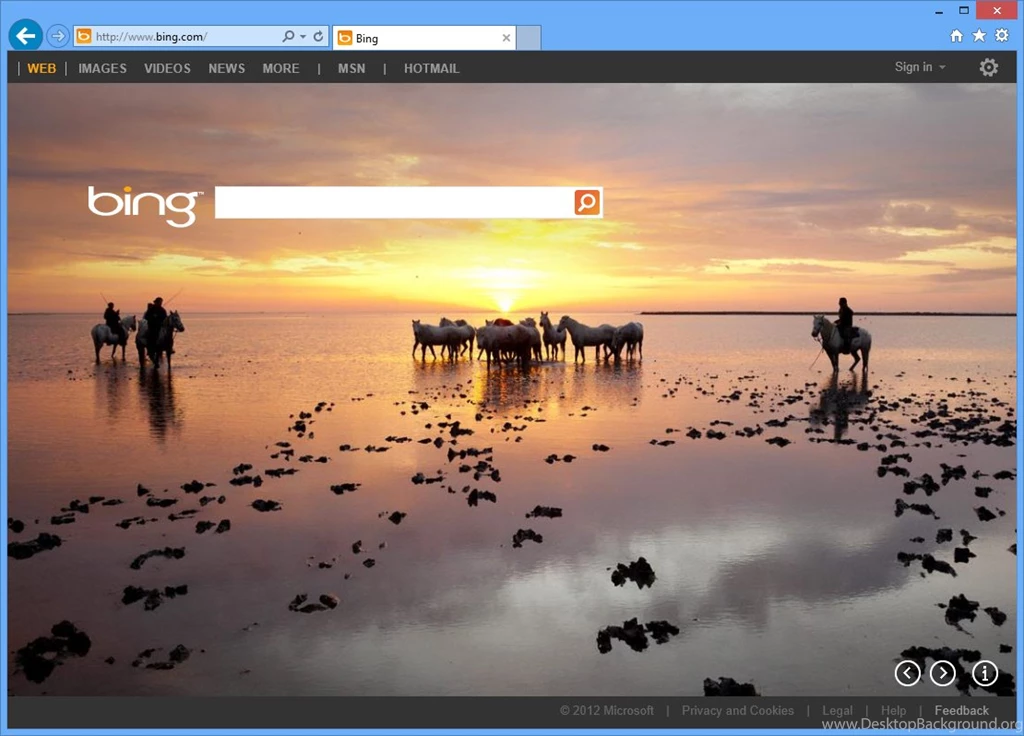Click the browser back arrow

(x=25, y=35)
